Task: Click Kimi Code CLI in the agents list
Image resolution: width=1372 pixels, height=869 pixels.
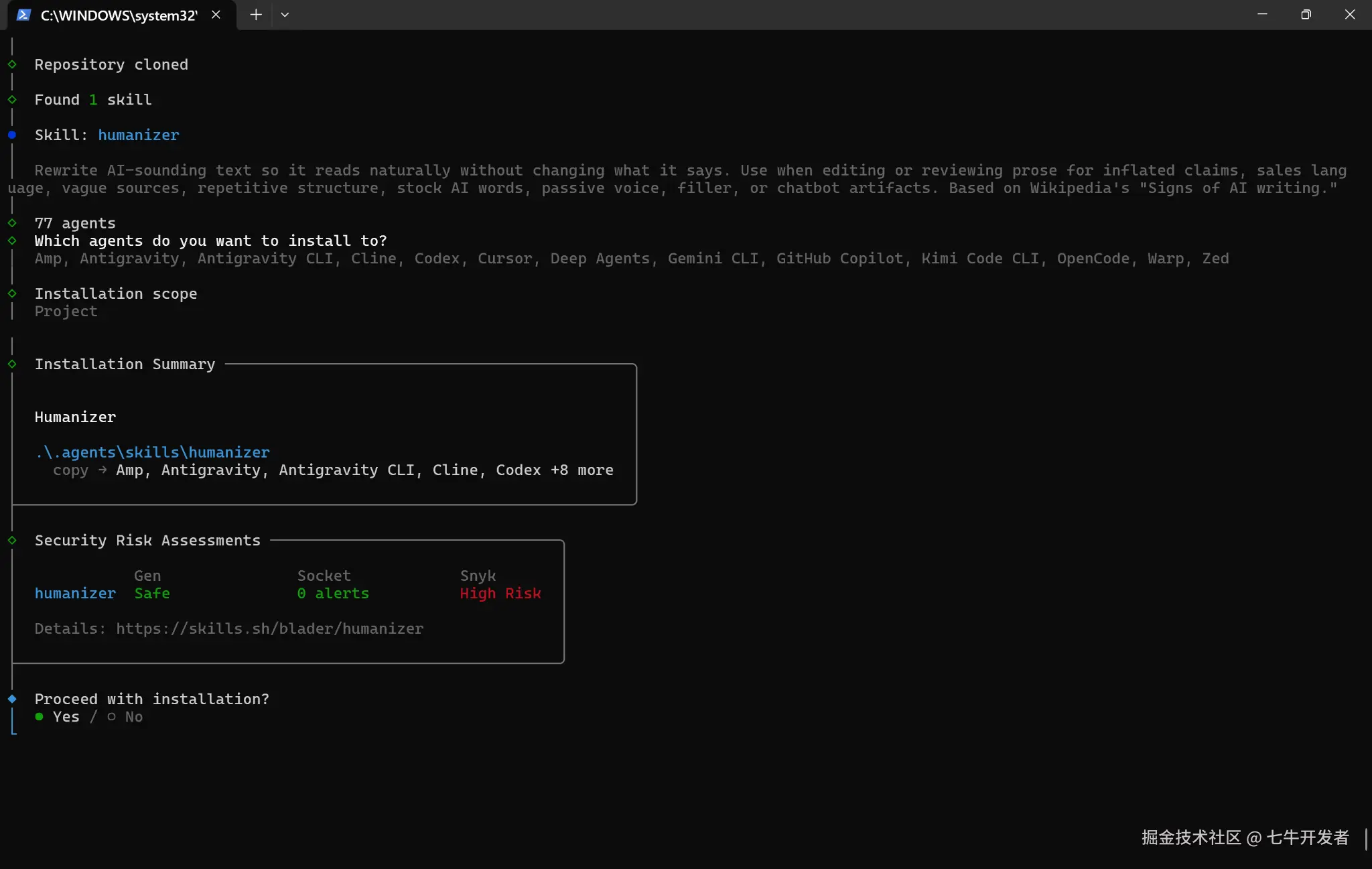Action: [980, 259]
